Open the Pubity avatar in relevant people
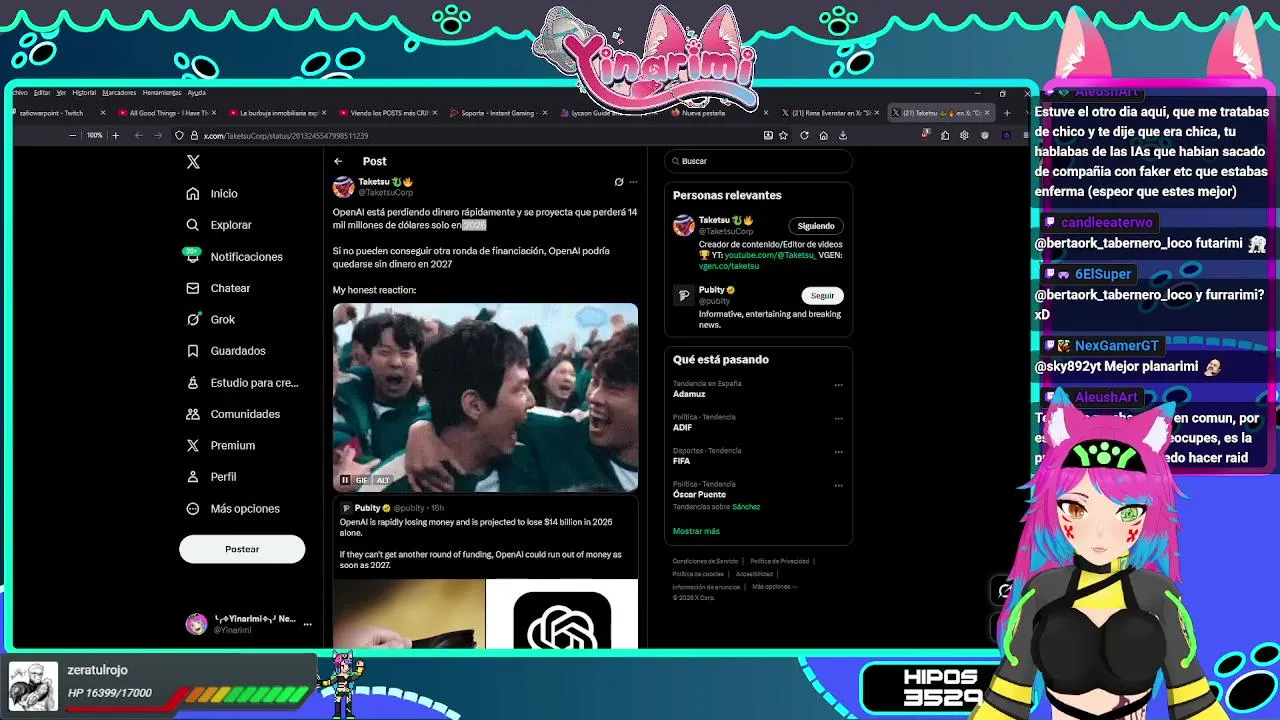 [684, 295]
